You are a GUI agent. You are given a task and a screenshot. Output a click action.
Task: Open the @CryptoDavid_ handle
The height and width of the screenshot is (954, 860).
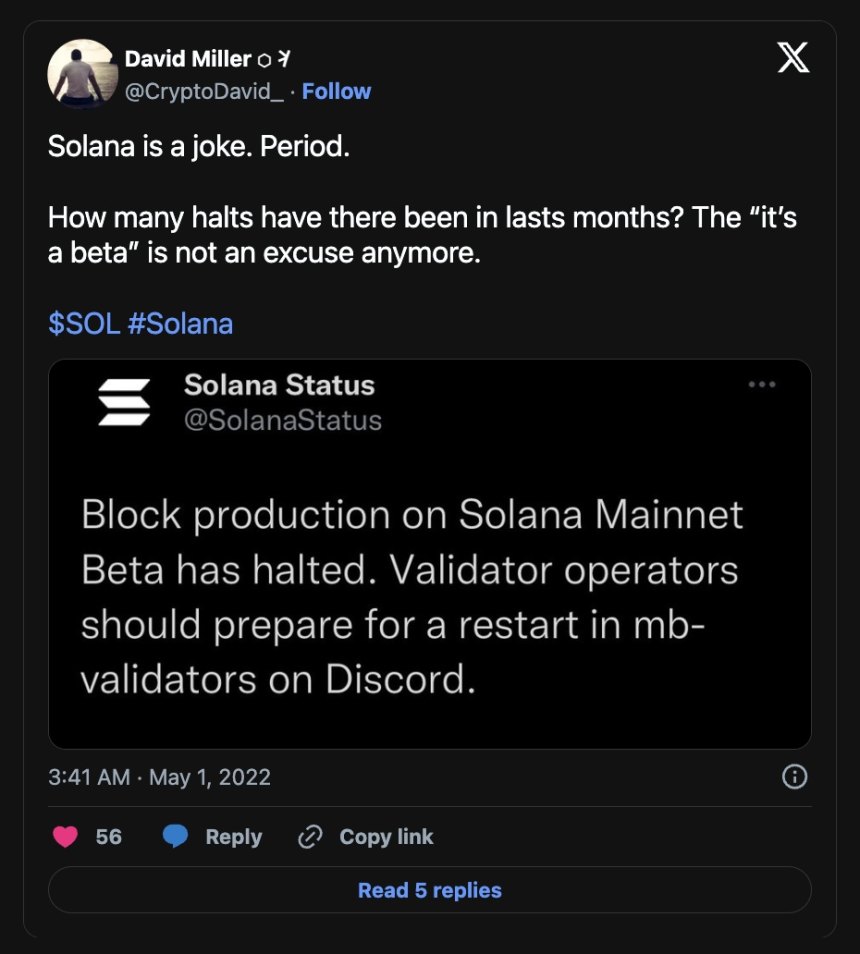click(x=204, y=91)
